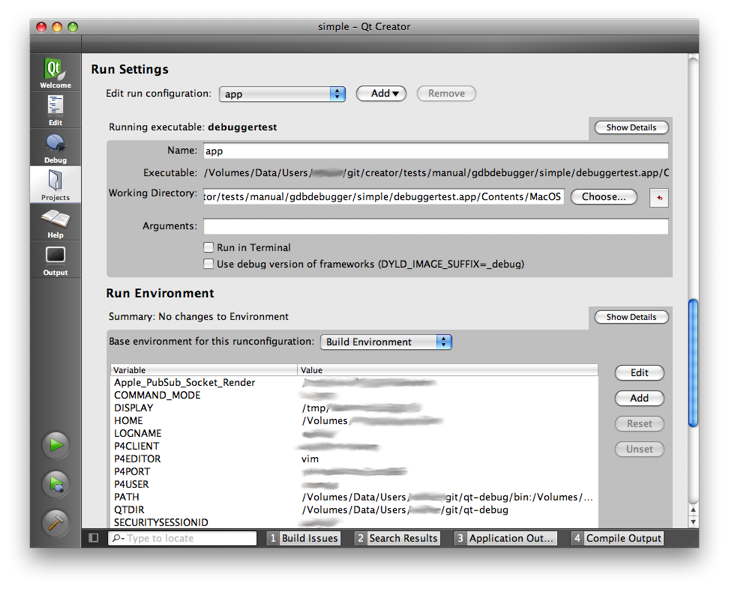The image size is (729, 589).
Task: Select the P4USER variable row
Action: [354, 484]
